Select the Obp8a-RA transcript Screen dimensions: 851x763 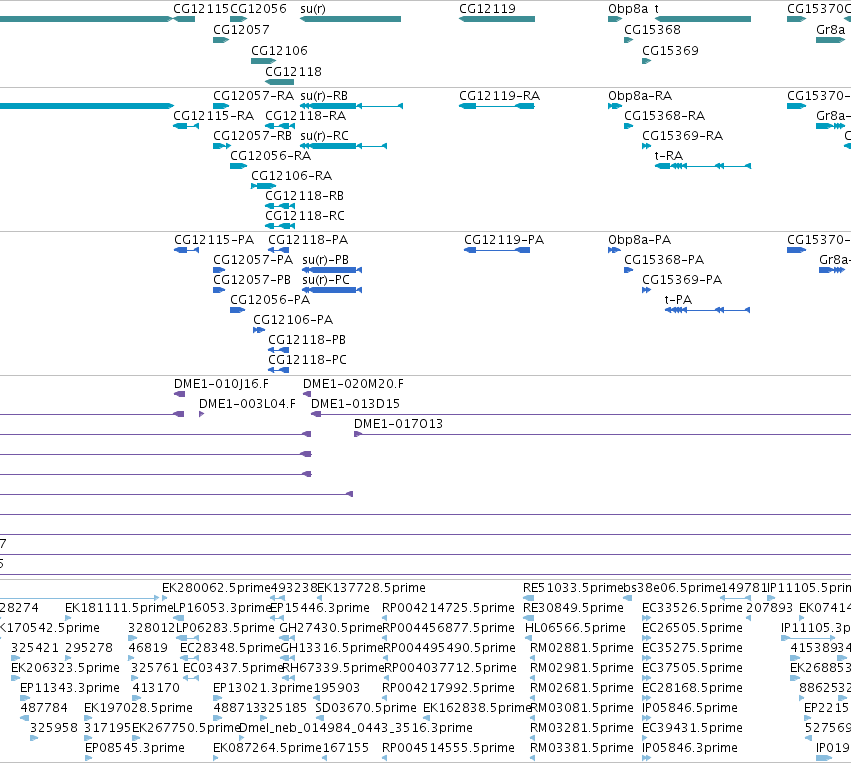(615, 106)
